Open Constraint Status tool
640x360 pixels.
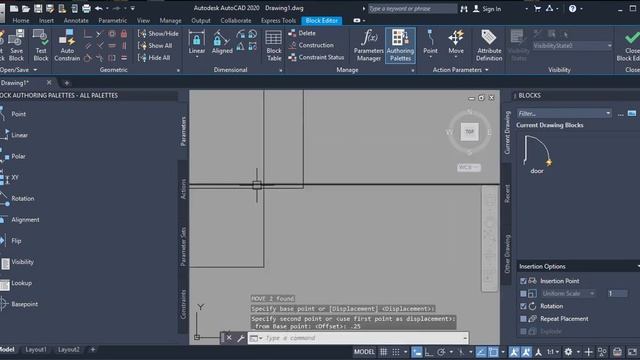316,58
